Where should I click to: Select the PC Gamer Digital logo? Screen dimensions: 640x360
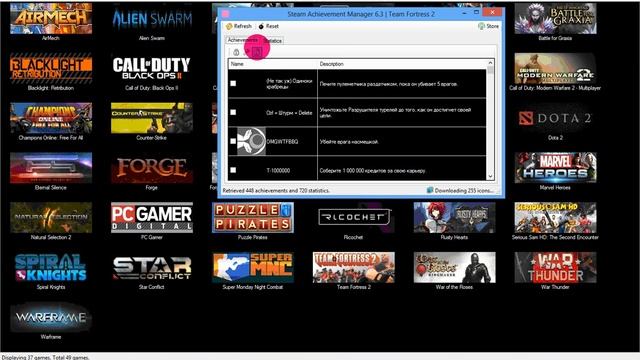click(152, 218)
